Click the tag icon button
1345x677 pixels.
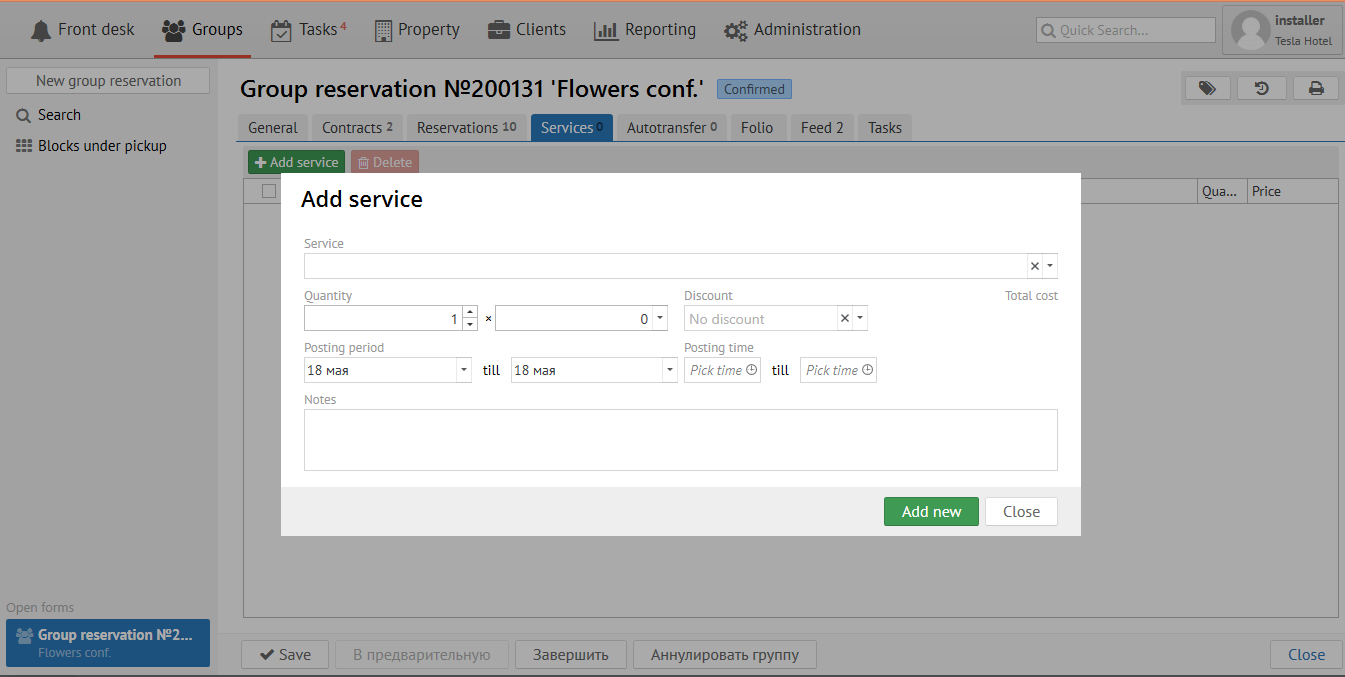click(x=1207, y=89)
